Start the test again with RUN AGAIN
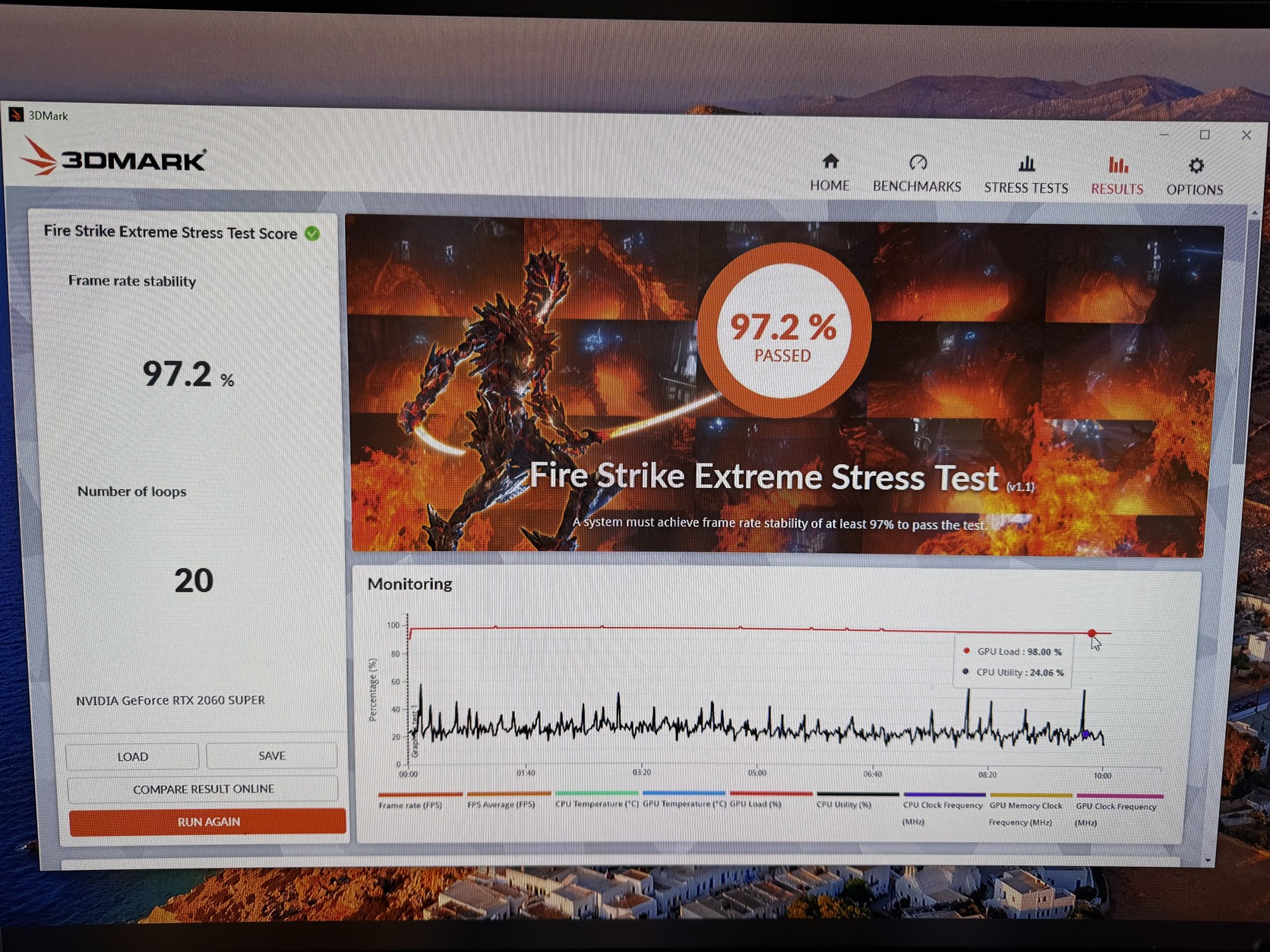1270x952 pixels. click(207, 822)
